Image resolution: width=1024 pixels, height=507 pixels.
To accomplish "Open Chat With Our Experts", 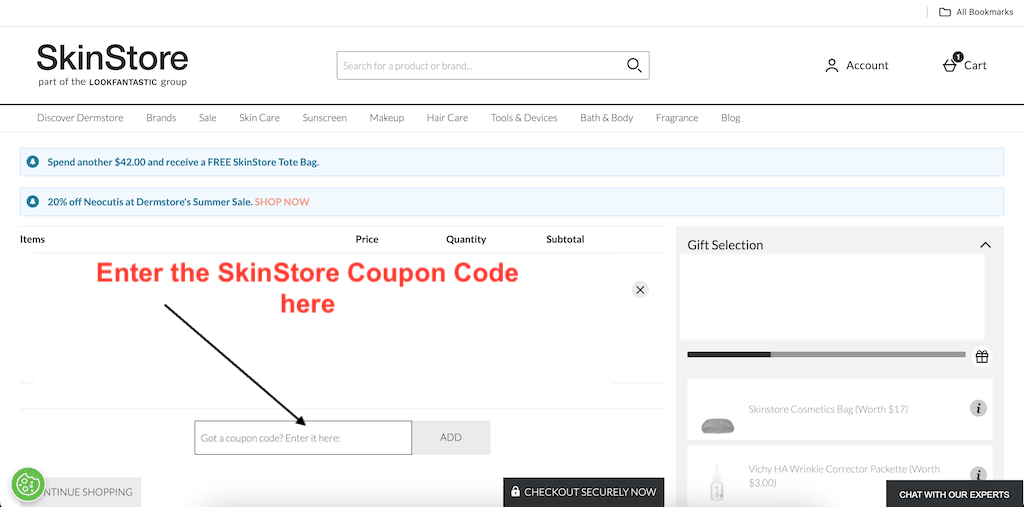I will pyautogui.click(x=954, y=494).
